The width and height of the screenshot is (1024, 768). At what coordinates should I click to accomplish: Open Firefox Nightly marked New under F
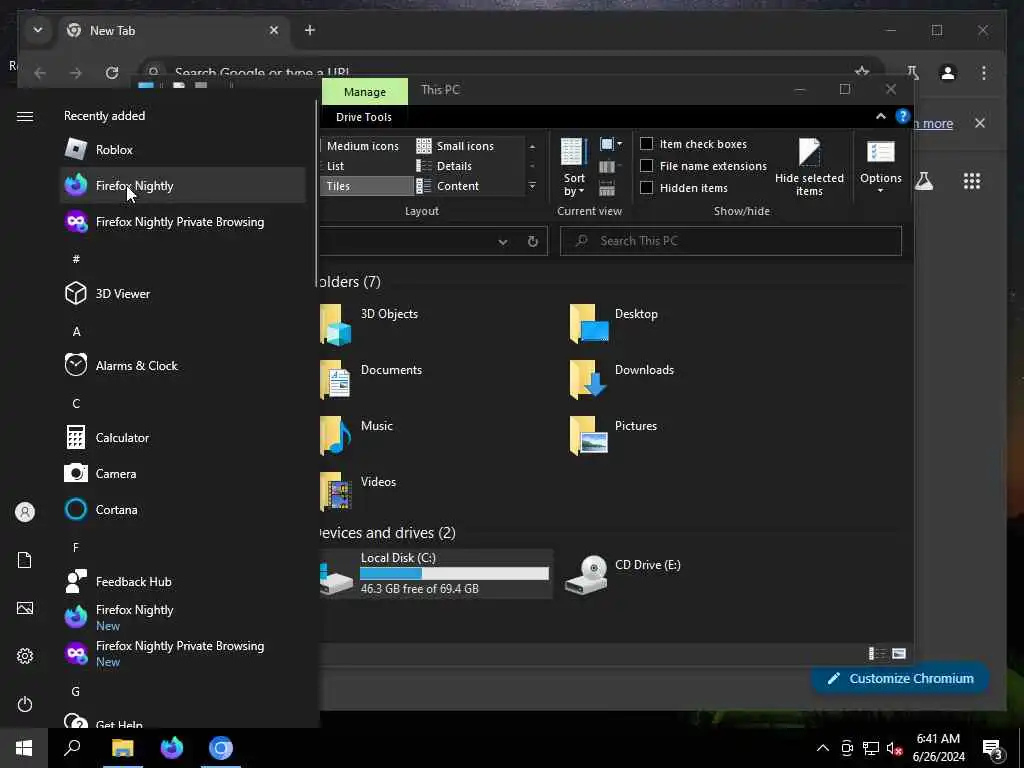183,617
